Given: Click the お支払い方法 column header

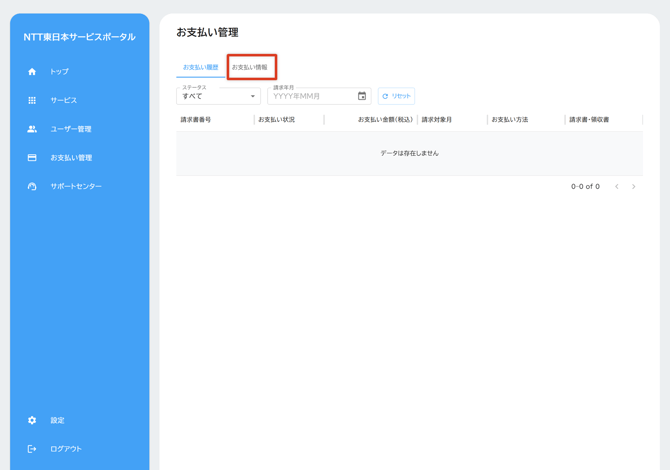Looking at the screenshot, I should click(x=510, y=120).
